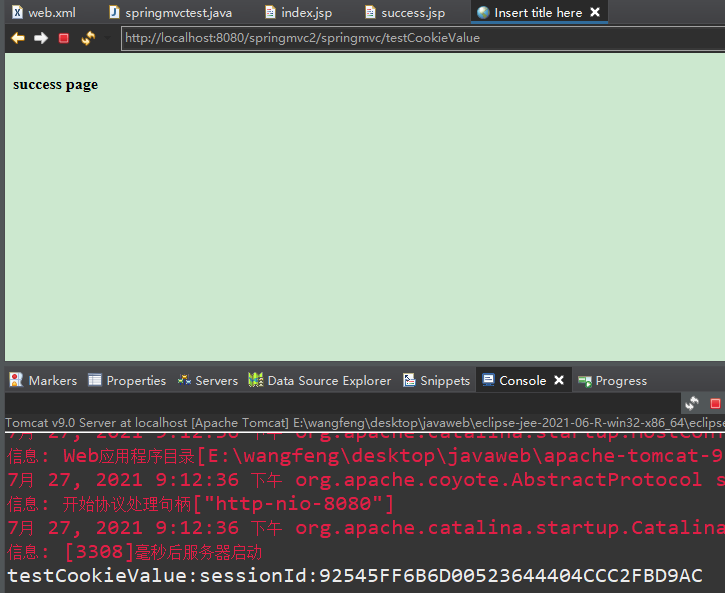The width and height of the screenshot is (725, 593).
Task: Click the globe icon on the browser tab
Action: (483, 12)
